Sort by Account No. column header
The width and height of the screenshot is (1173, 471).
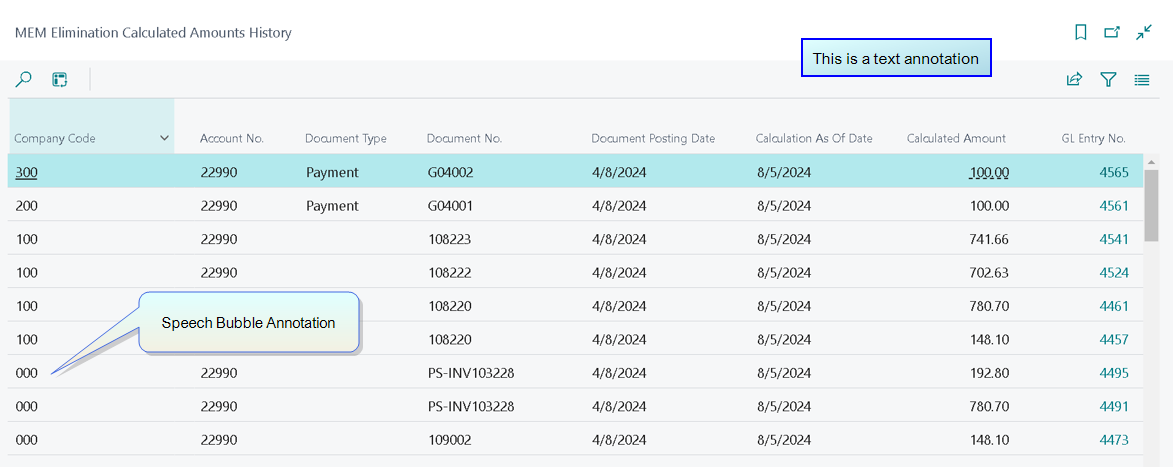[x=232, y=138]
